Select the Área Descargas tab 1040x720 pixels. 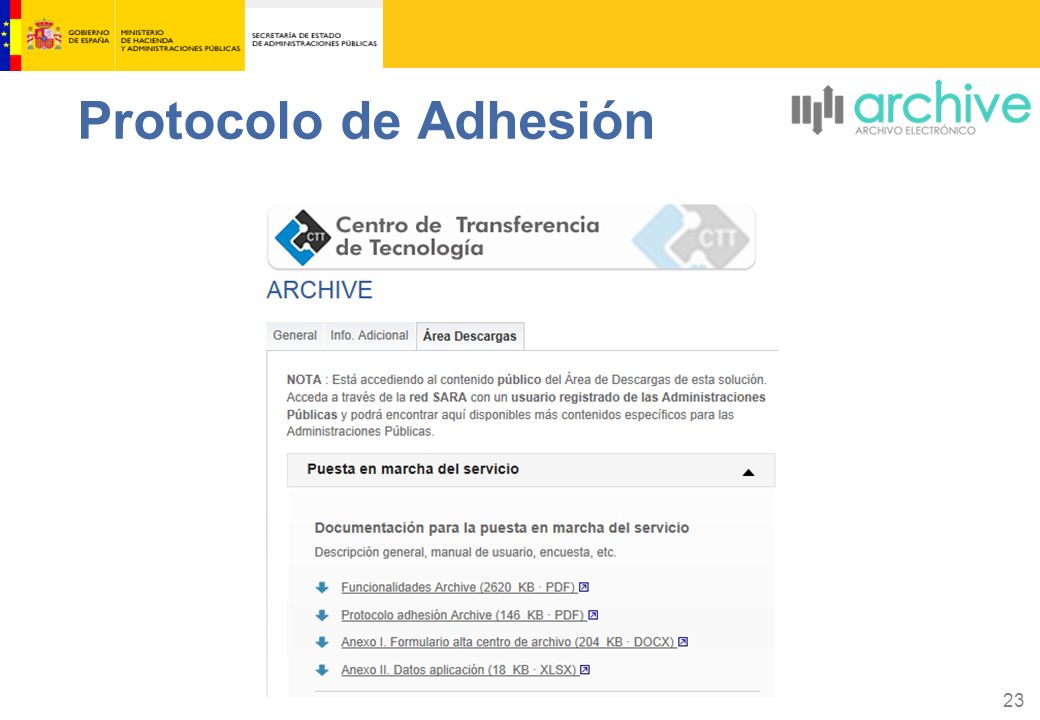(470, 336)
